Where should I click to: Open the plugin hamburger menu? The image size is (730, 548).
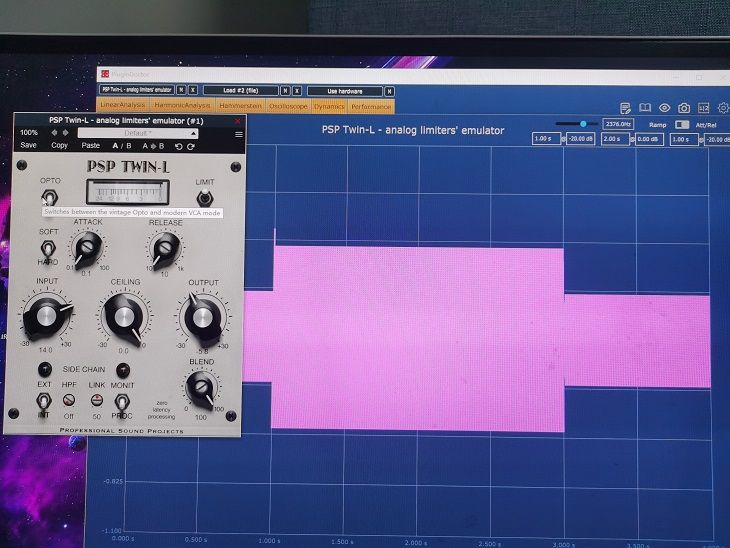tap(238, 134)
